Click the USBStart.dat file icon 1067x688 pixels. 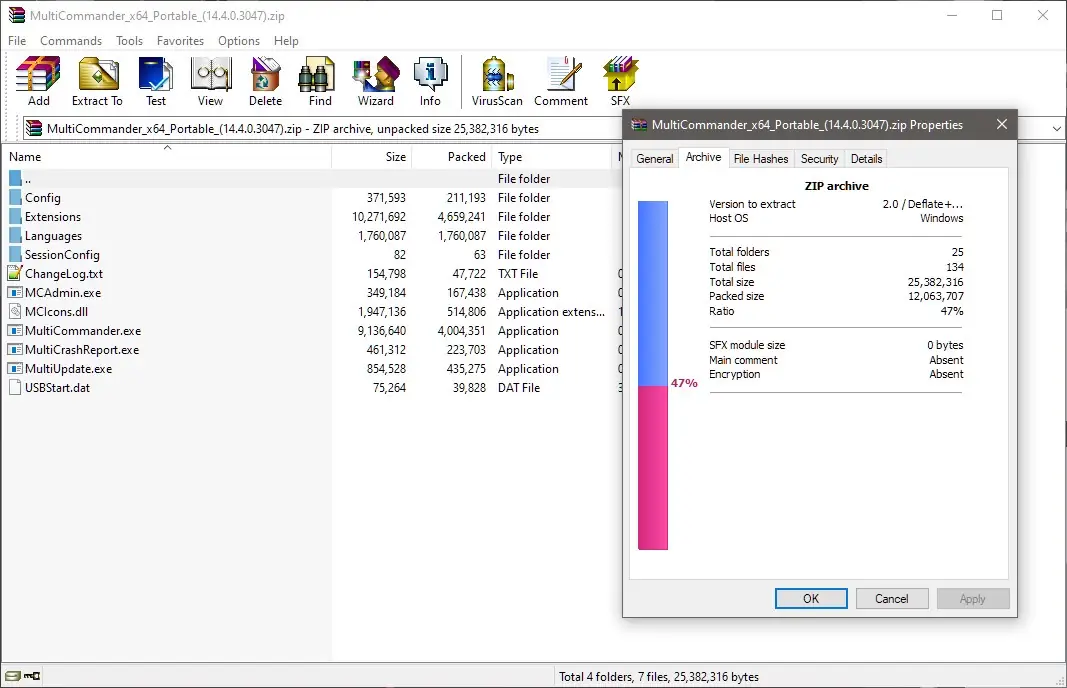[x=15, y=388]
